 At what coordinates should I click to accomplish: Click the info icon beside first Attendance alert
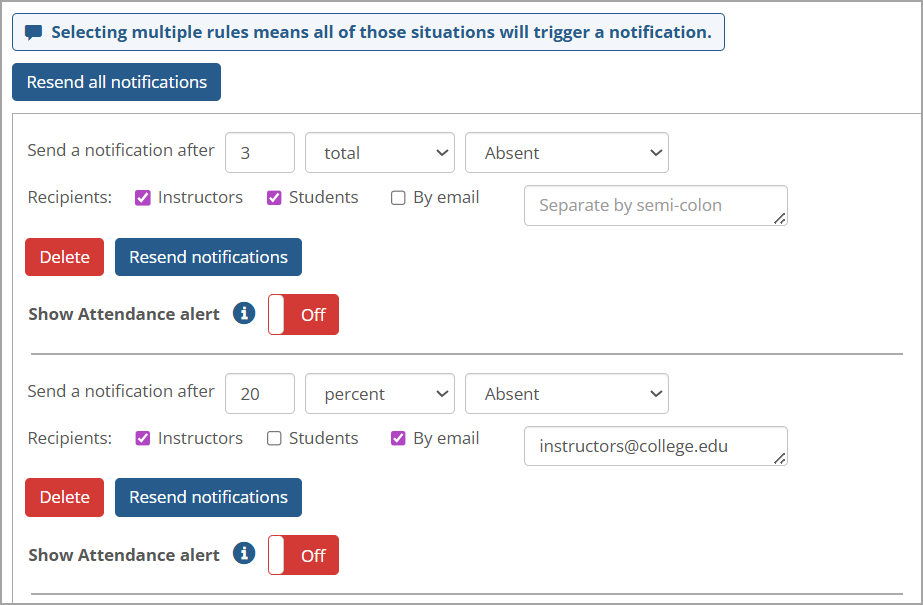(244, 313)
